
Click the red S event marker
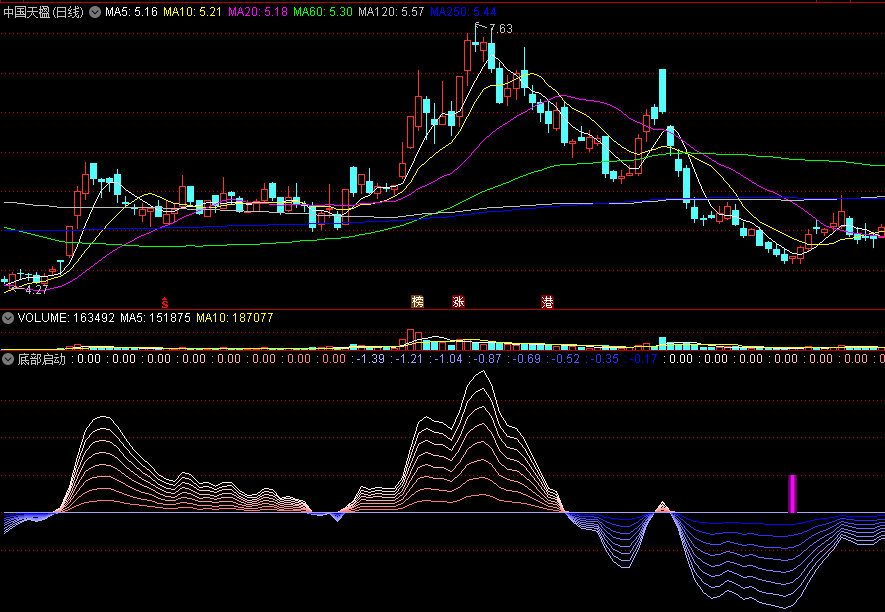164,303
